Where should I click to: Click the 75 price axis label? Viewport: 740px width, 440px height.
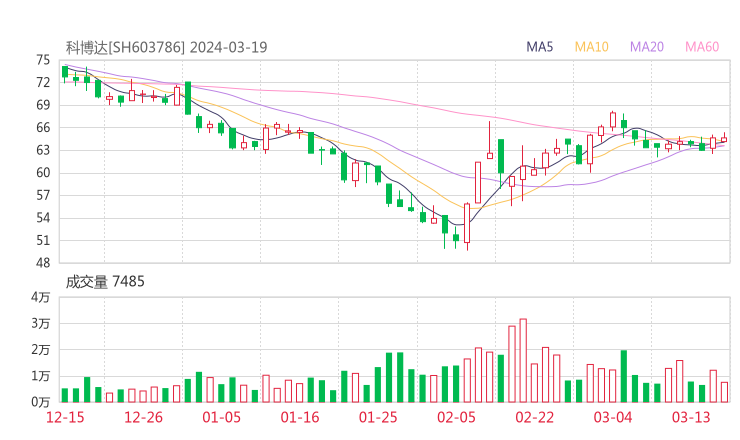(43, 60)
